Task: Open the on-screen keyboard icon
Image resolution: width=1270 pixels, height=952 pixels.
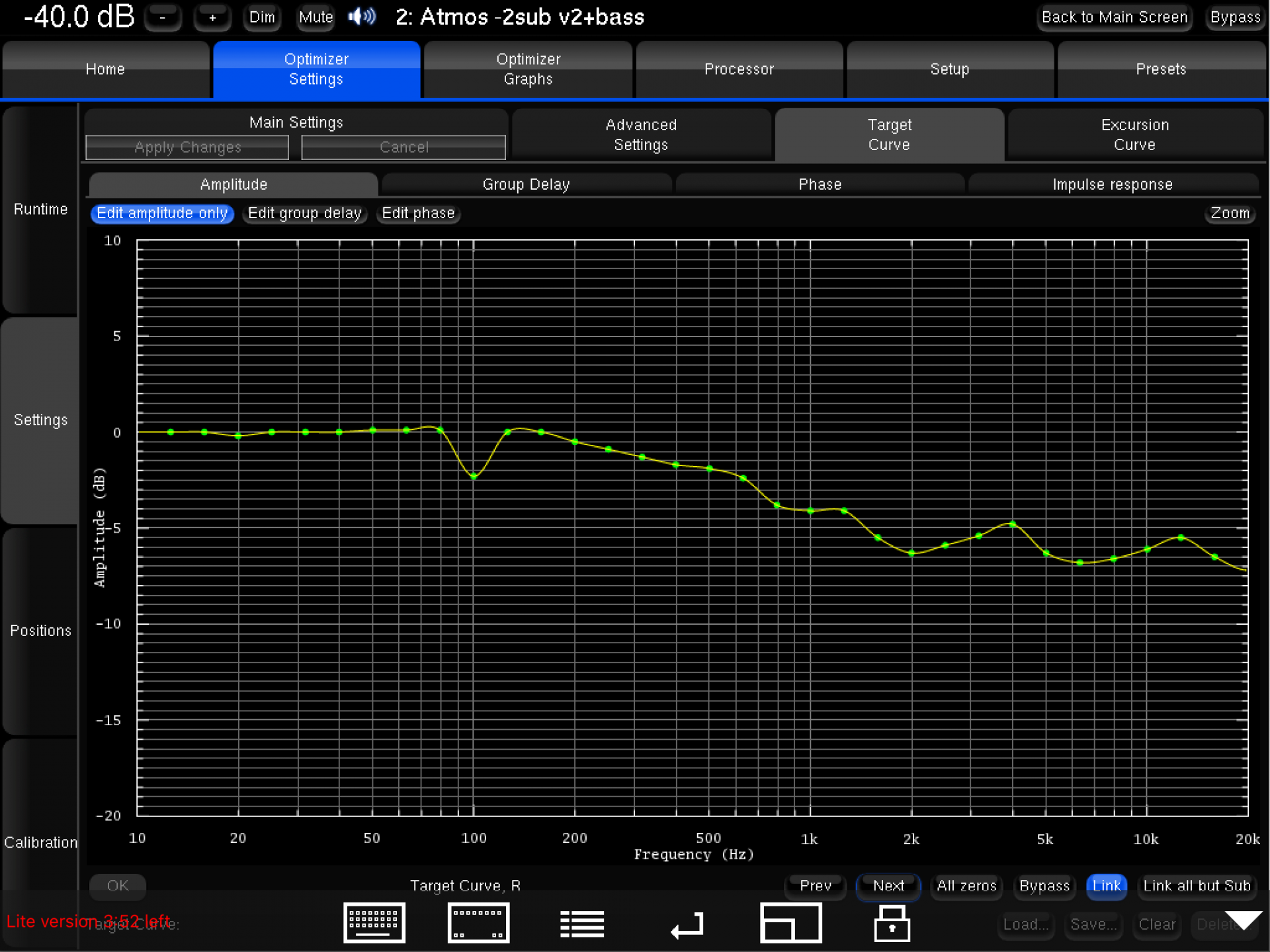Action: (x=374, y=922)
